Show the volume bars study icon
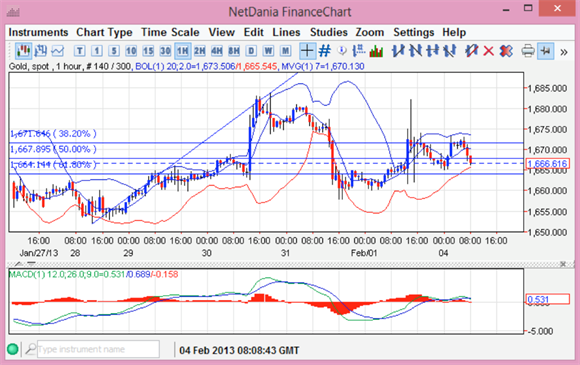 (376, 51)
